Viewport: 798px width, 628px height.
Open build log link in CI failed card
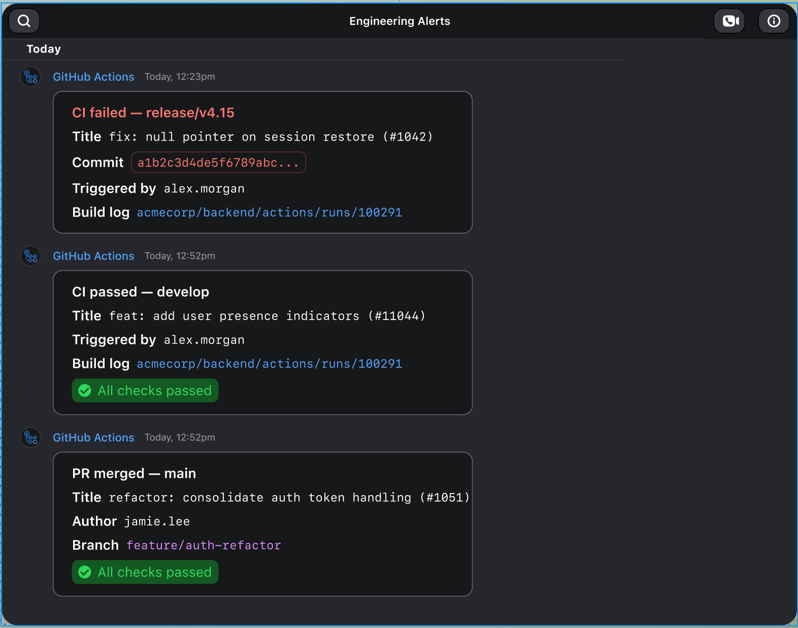click(269, 213)
